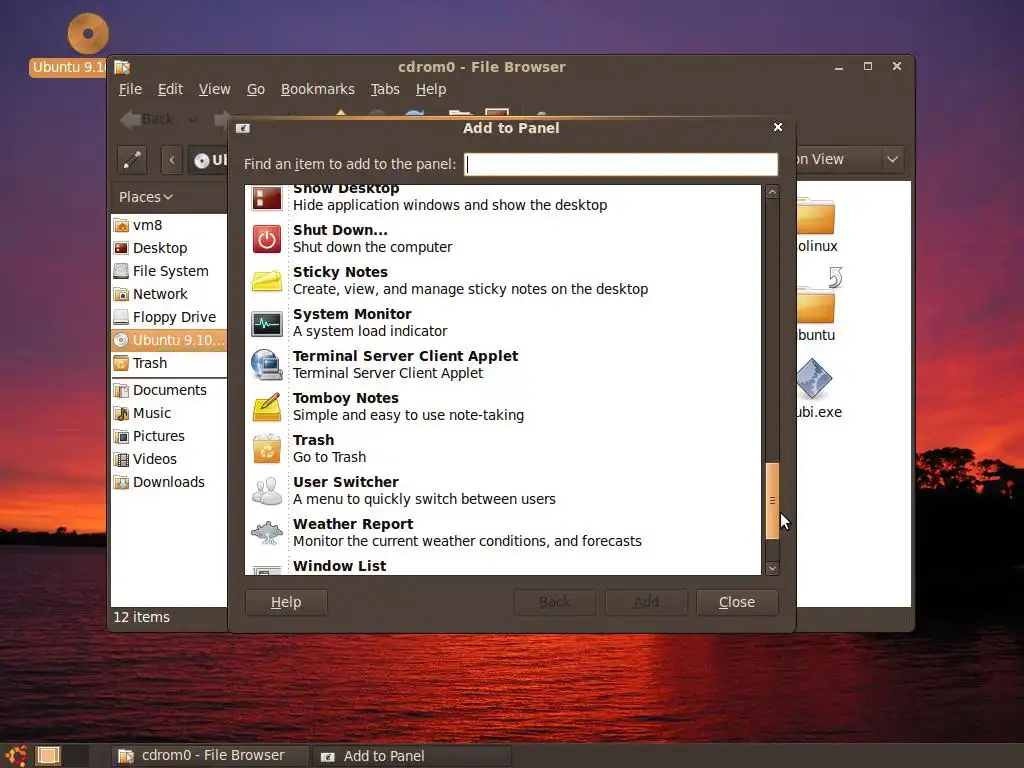This screenshot has width=1024, height=768.
Task: Click the show desktop button in bottom panel
Action: click(48, 756)
